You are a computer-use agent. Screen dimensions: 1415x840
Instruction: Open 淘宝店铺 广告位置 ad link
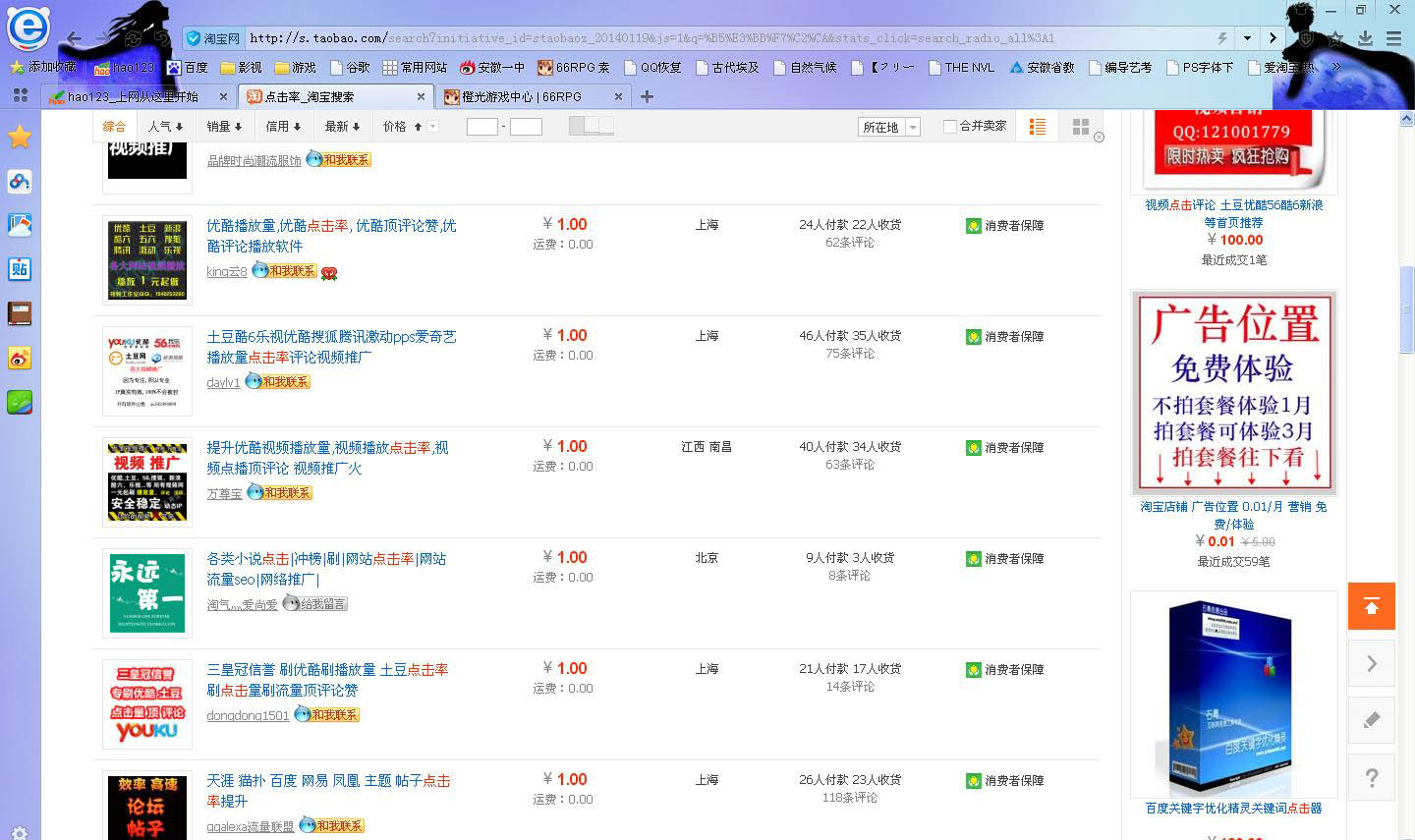click(x=1234, y=516)
